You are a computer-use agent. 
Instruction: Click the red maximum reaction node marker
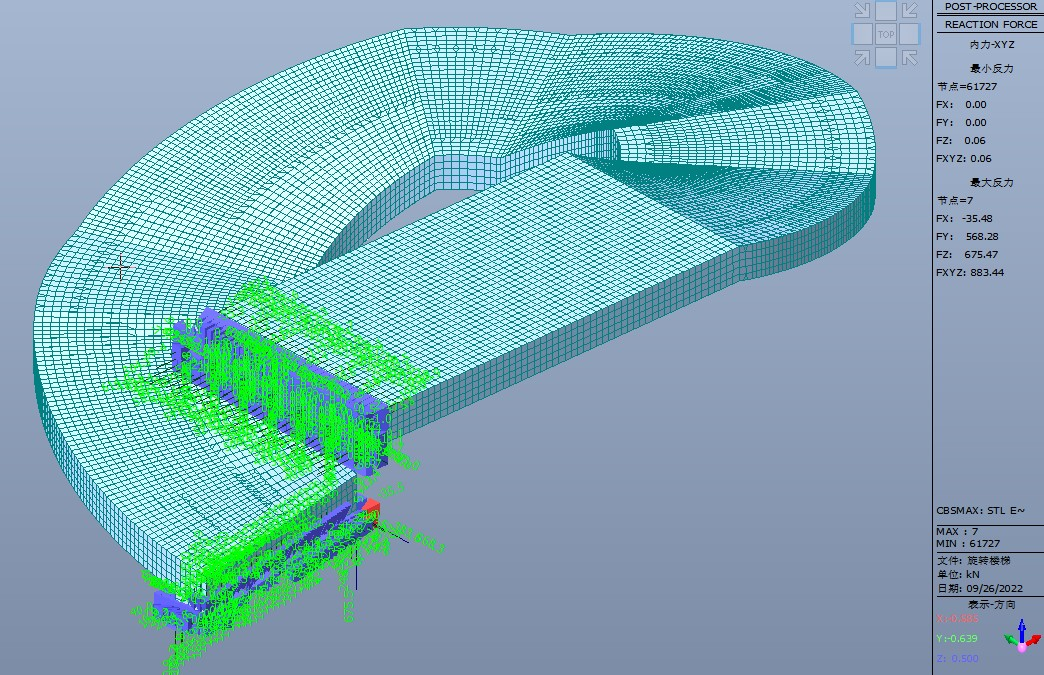(370, 509)
